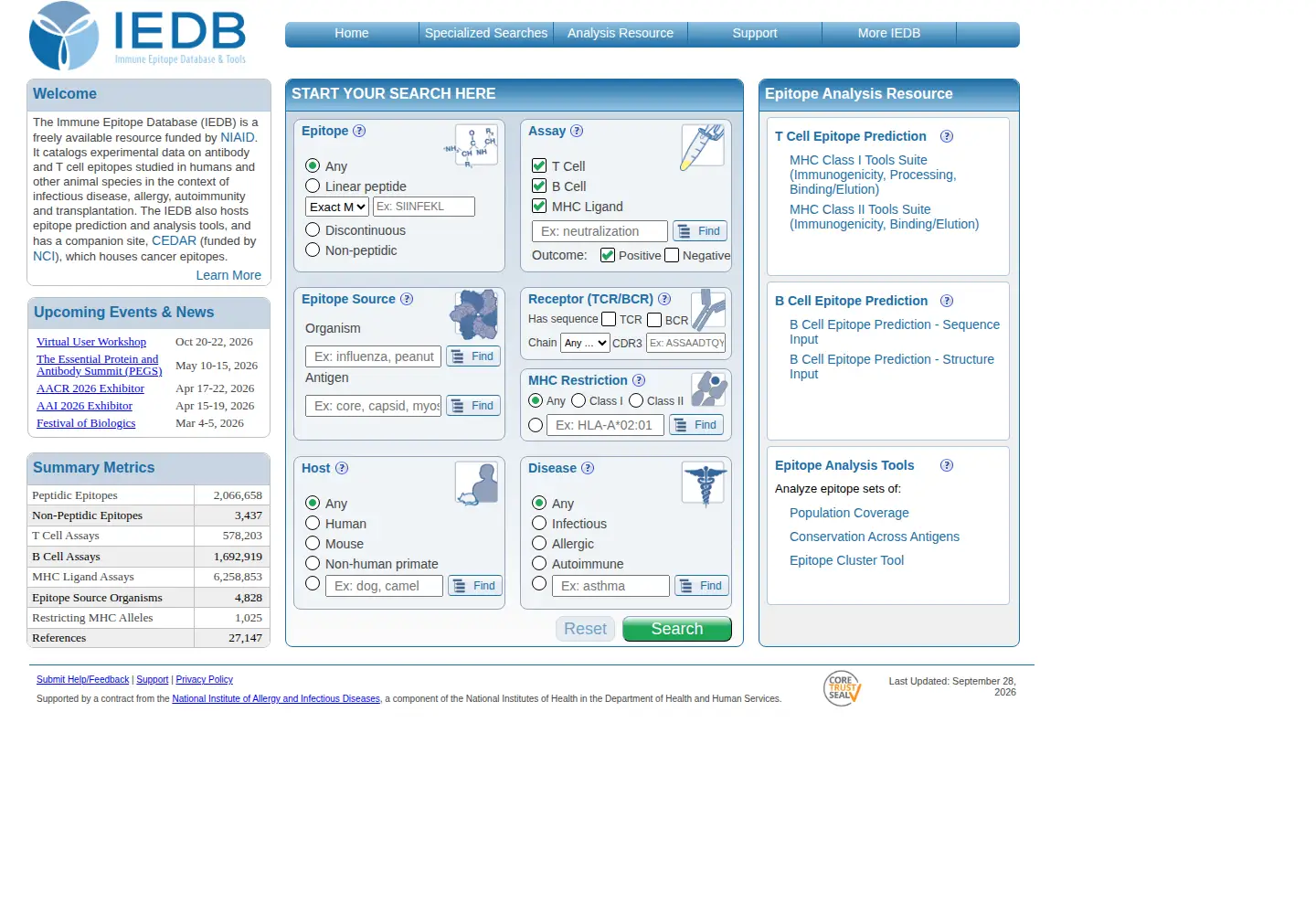Open the Home menu
The width and height of the screenshot is (1316, 914).
click(352, 34)
